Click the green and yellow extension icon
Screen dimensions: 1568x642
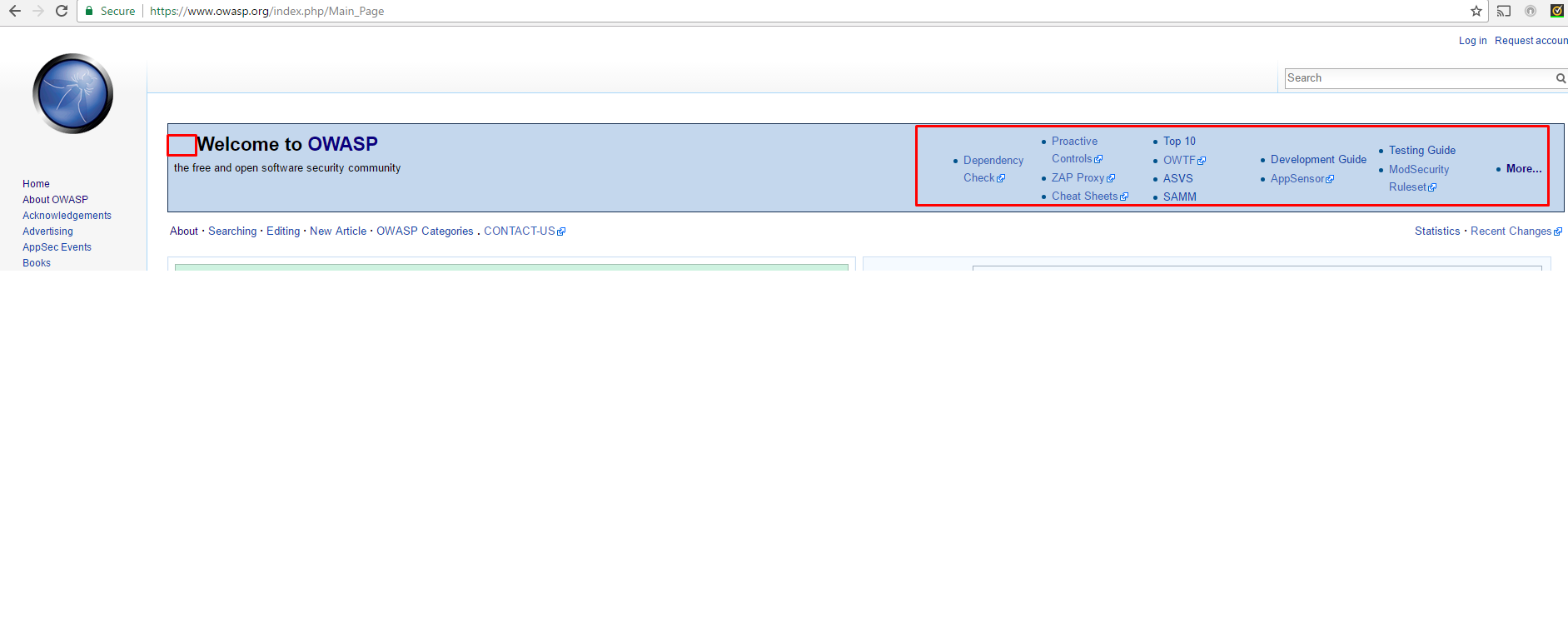tap(1557, 11)
